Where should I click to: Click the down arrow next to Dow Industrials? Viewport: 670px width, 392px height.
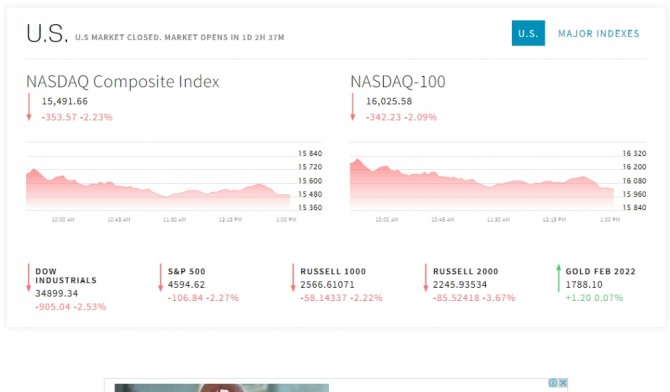pos(29,277)
